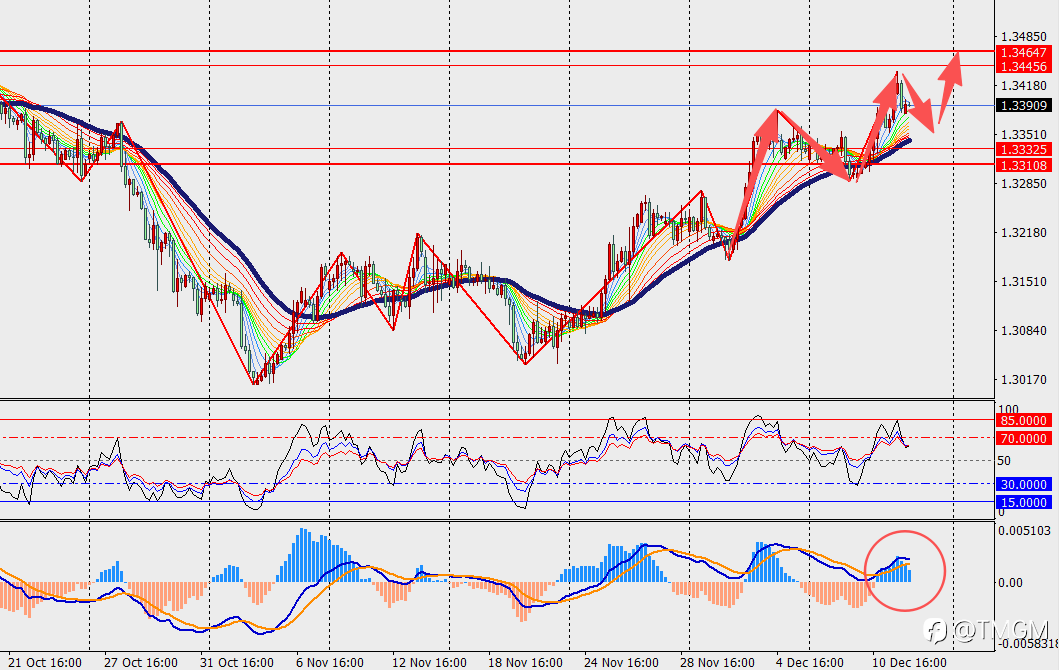Click the 4 Dec 16:00 time label
This screenshot has width=1059, height=670.
810,662
